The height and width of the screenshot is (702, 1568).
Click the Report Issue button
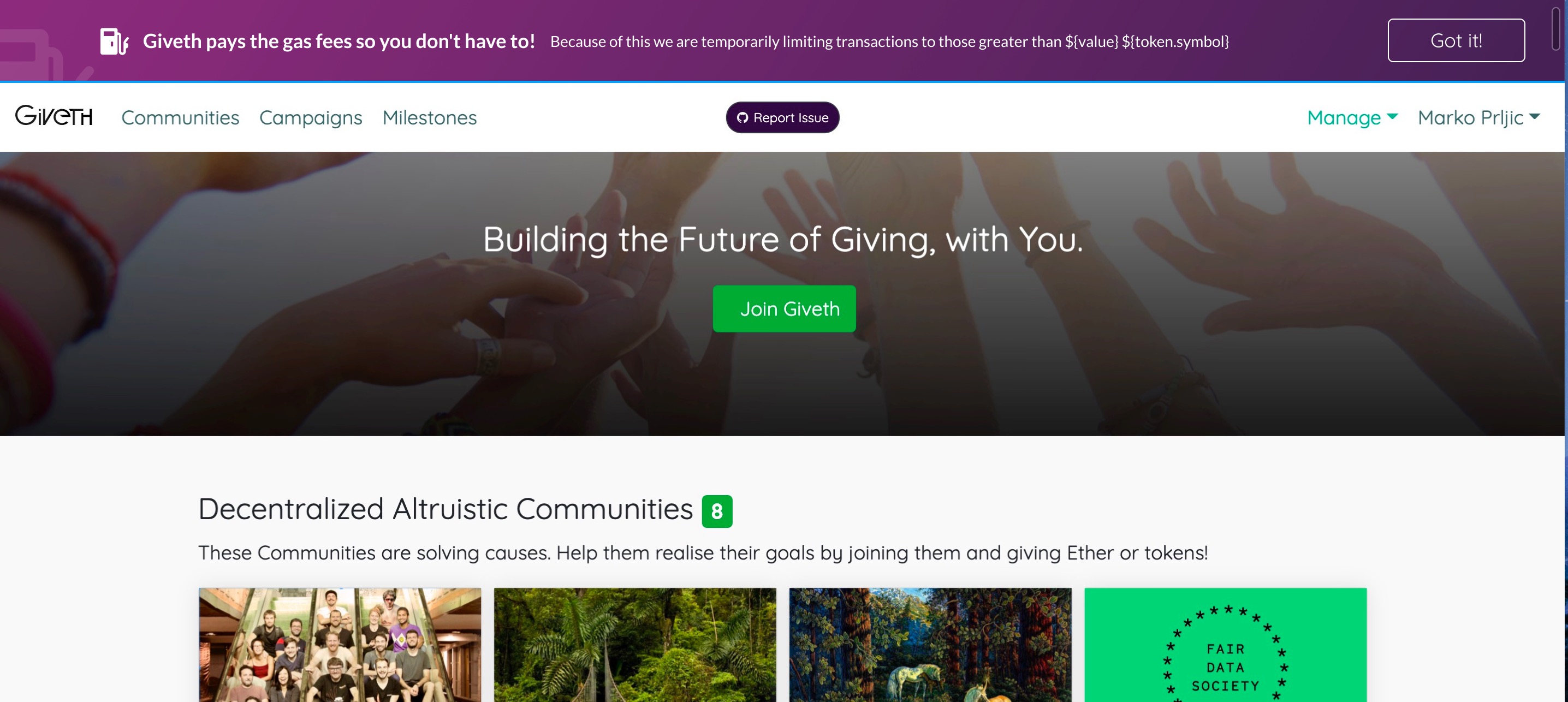point(782,117)
